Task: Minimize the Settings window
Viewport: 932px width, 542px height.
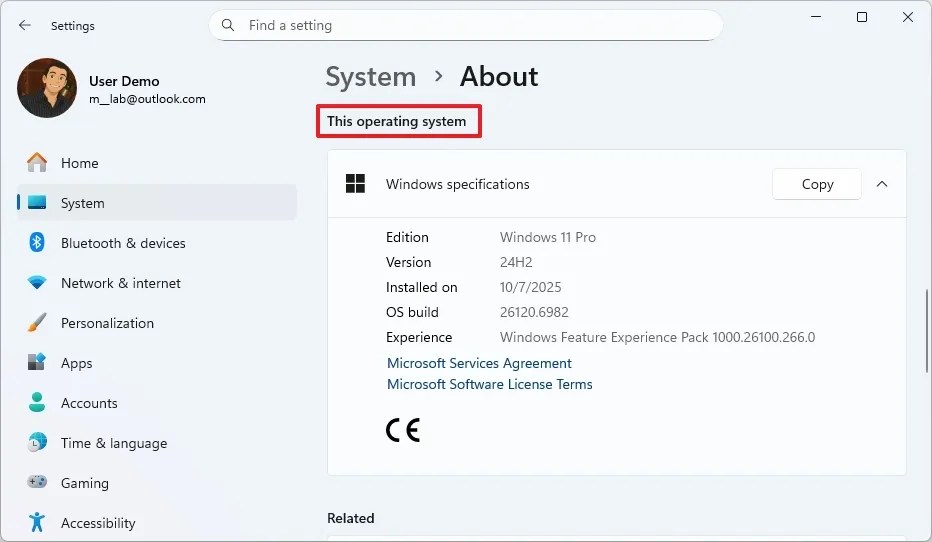Action: pyautogui.click(x=816, y=17)
